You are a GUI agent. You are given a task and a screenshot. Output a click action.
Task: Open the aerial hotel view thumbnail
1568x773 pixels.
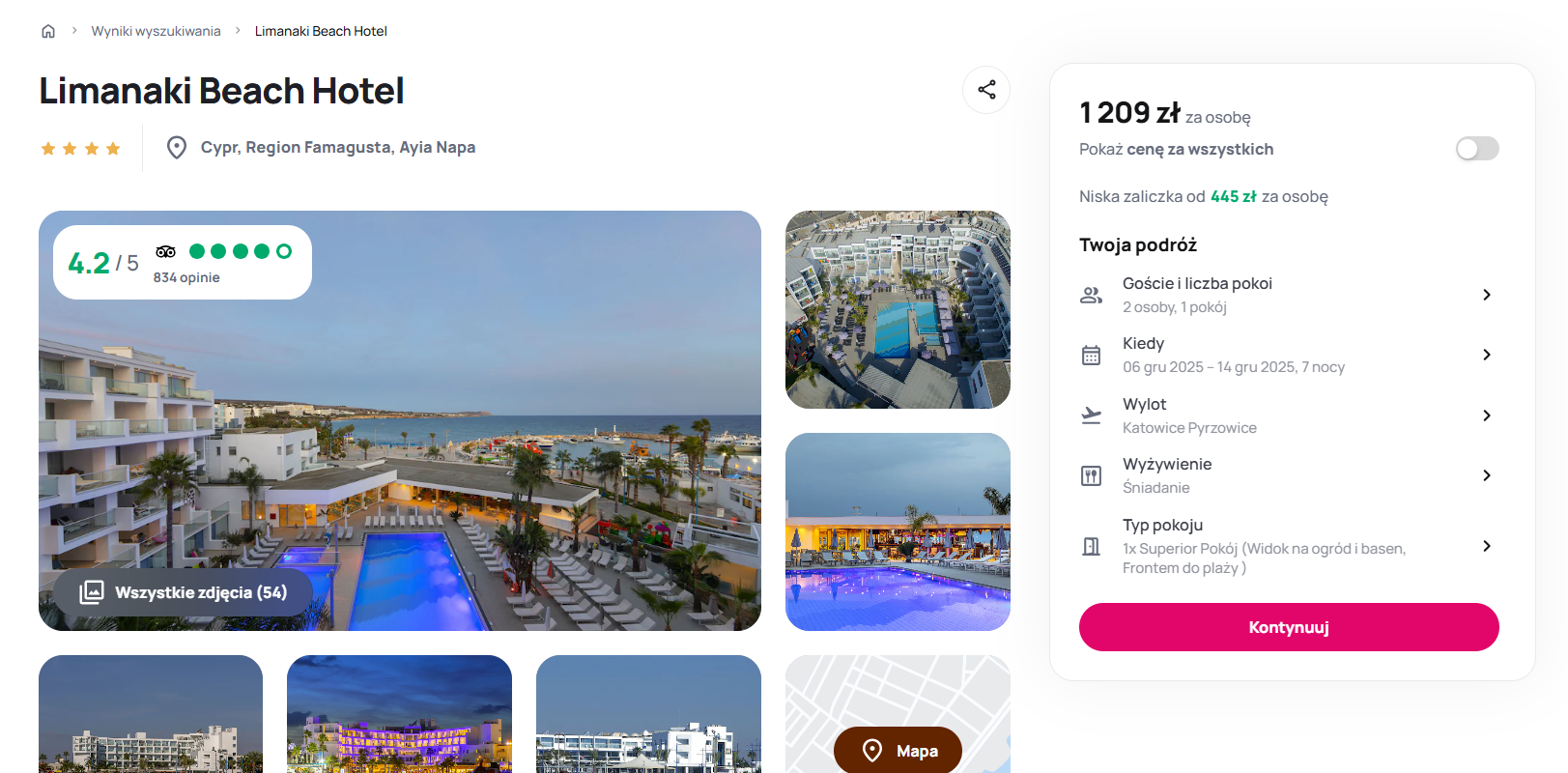pyautogui.click(x=898, y=309)
